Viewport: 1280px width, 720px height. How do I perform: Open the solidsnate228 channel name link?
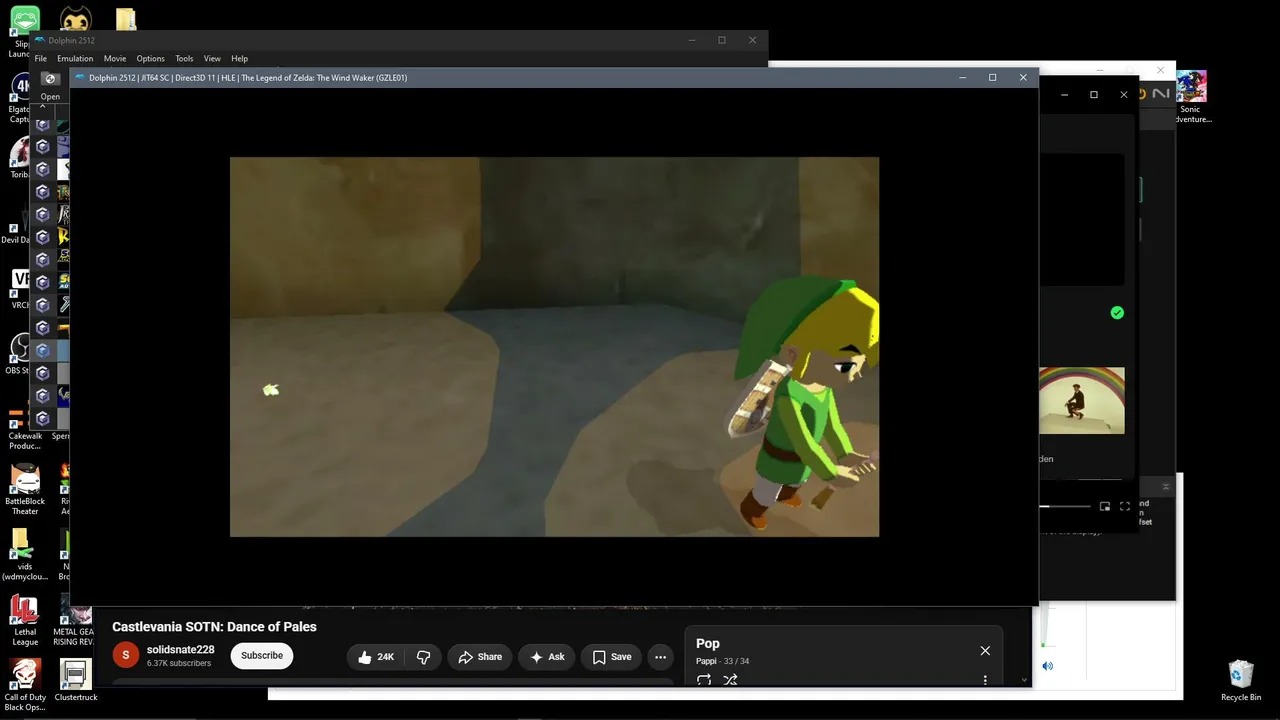(x=181, y=650)
